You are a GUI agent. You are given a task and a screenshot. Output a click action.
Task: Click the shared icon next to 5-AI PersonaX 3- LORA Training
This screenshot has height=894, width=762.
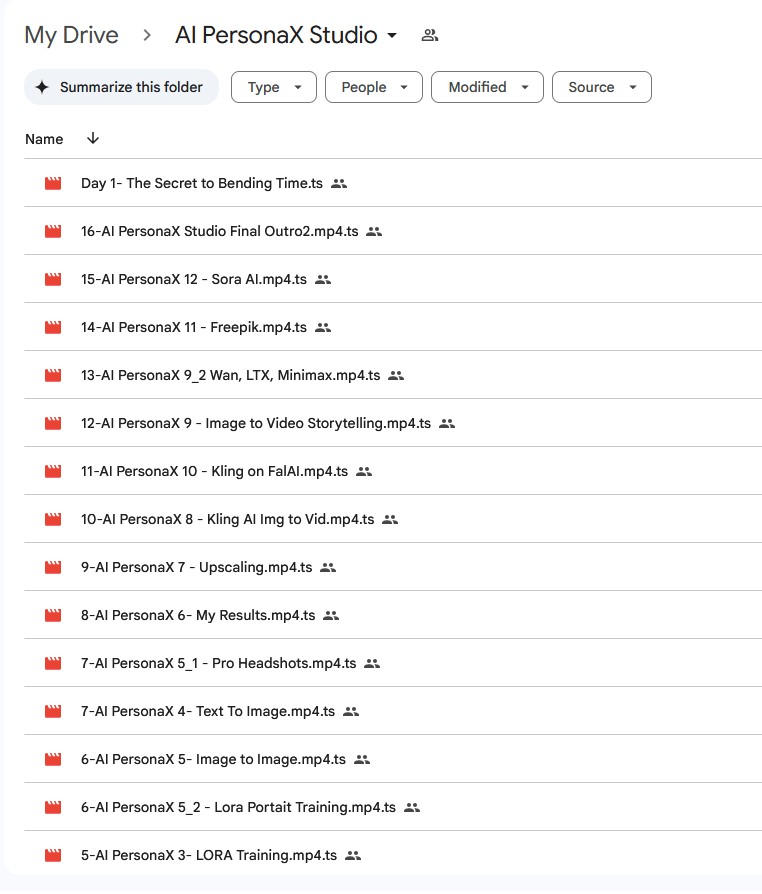[353, 855]
